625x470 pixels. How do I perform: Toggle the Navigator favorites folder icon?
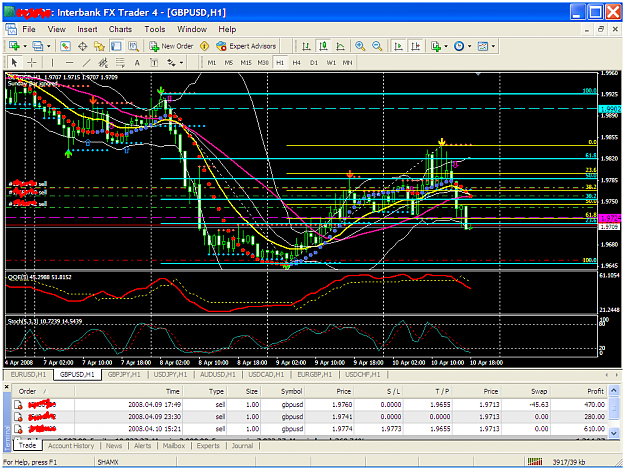[99, 46]
